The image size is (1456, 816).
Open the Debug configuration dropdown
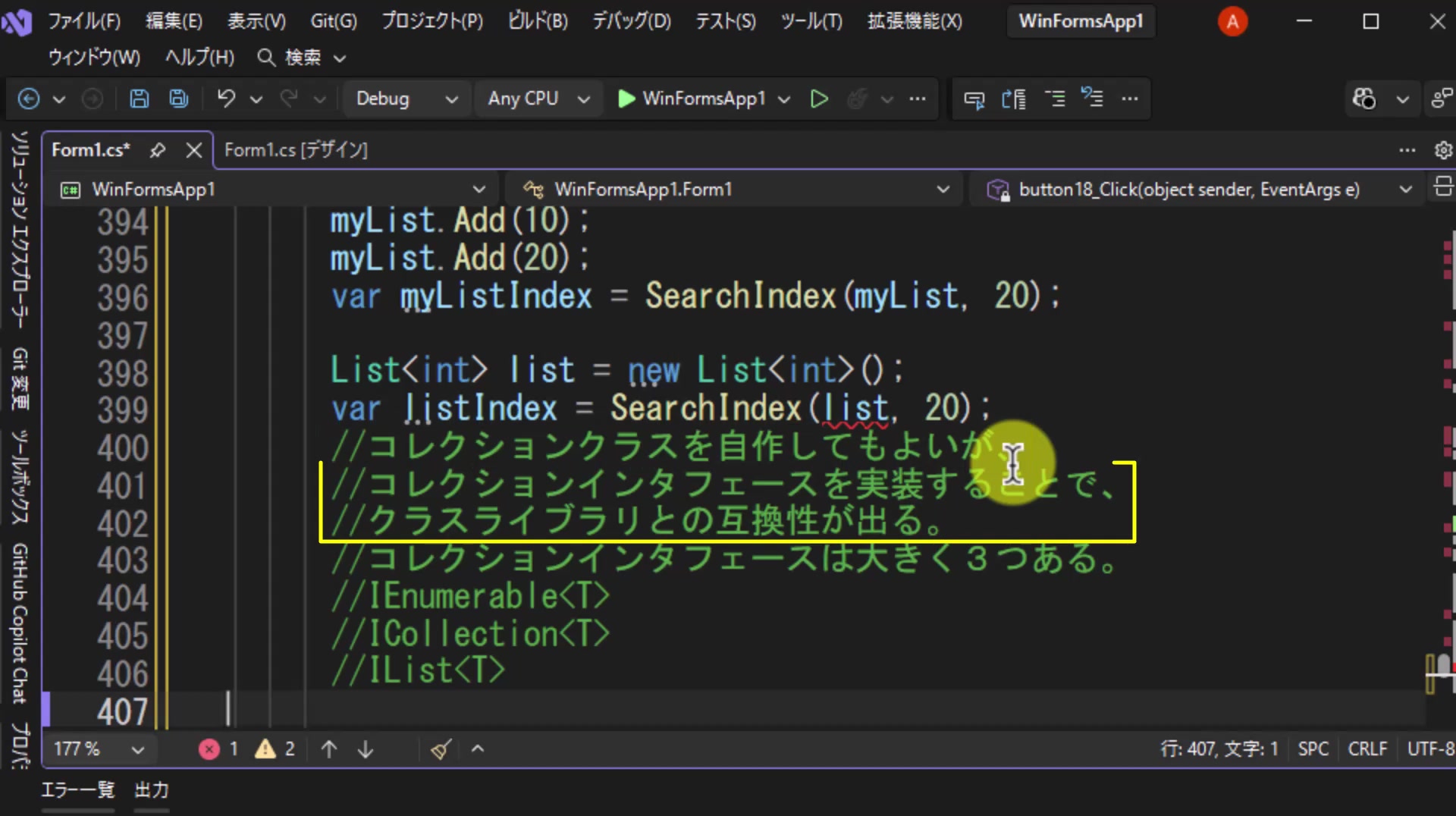point(406,99)
